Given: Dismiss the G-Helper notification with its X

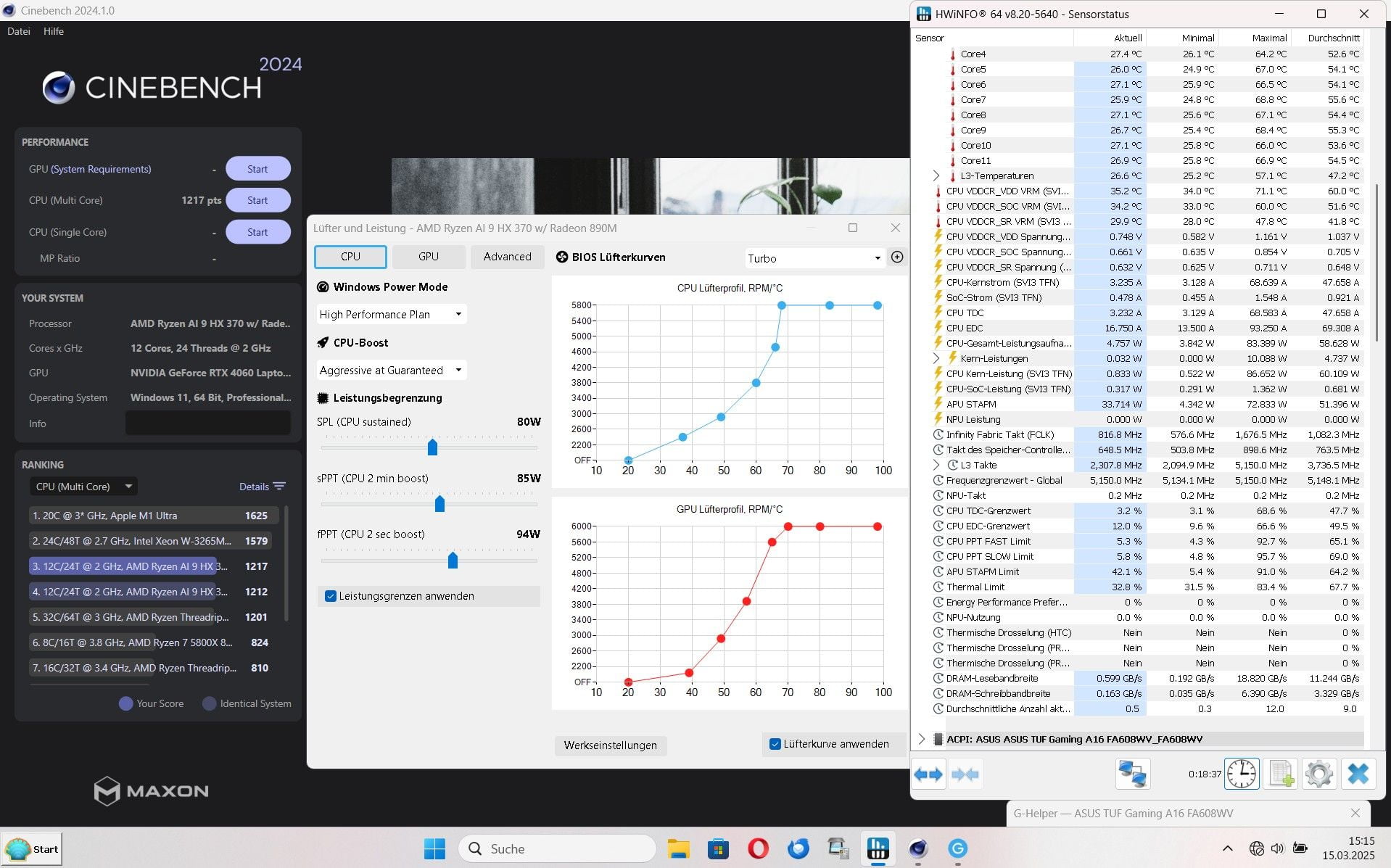Looking at the screenshot, I should click(x=1355, y=813).
